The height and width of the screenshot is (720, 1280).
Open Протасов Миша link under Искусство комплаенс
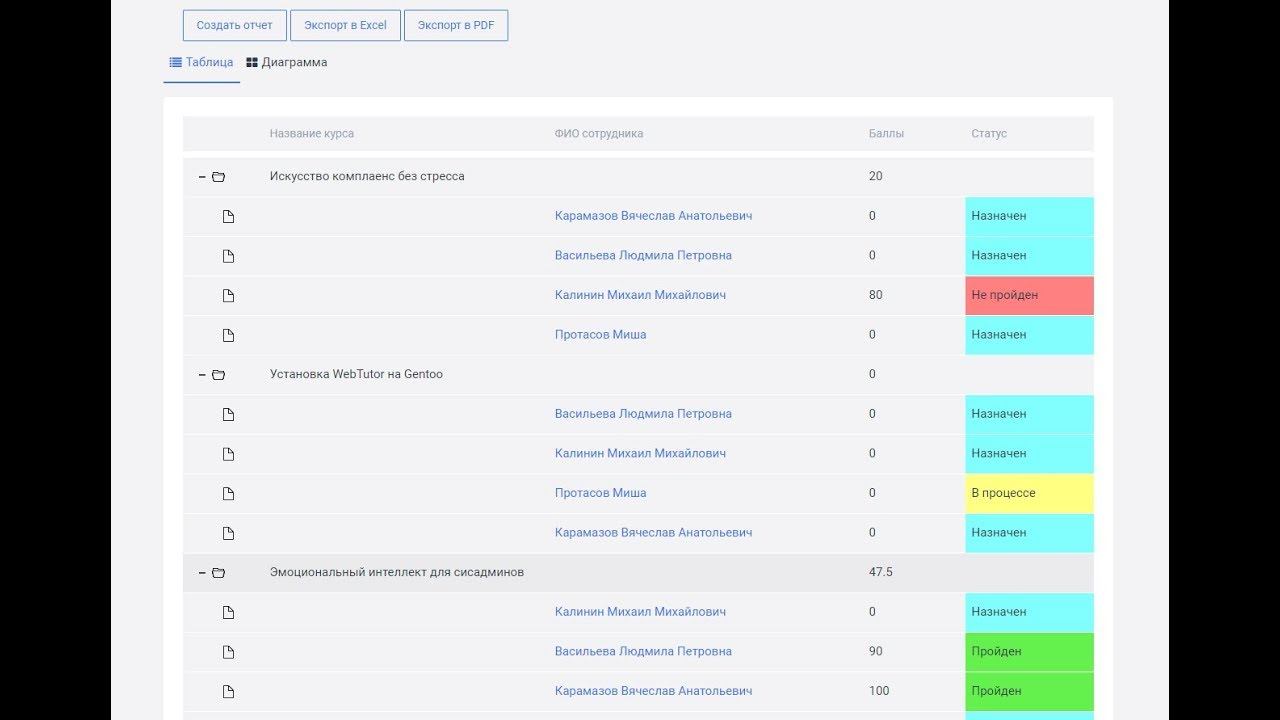(600, 334)
